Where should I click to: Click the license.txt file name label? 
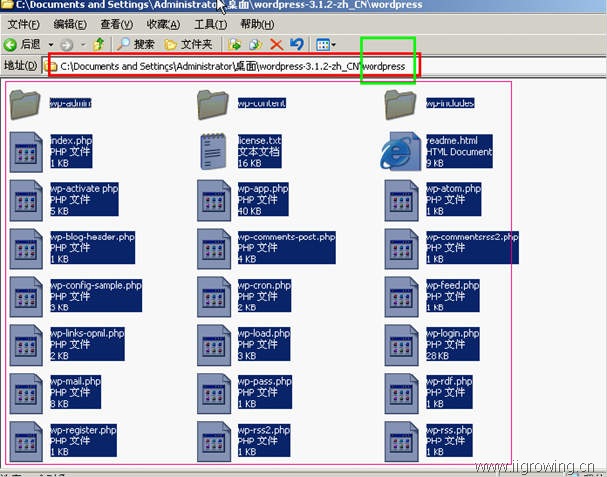[259, 140]
